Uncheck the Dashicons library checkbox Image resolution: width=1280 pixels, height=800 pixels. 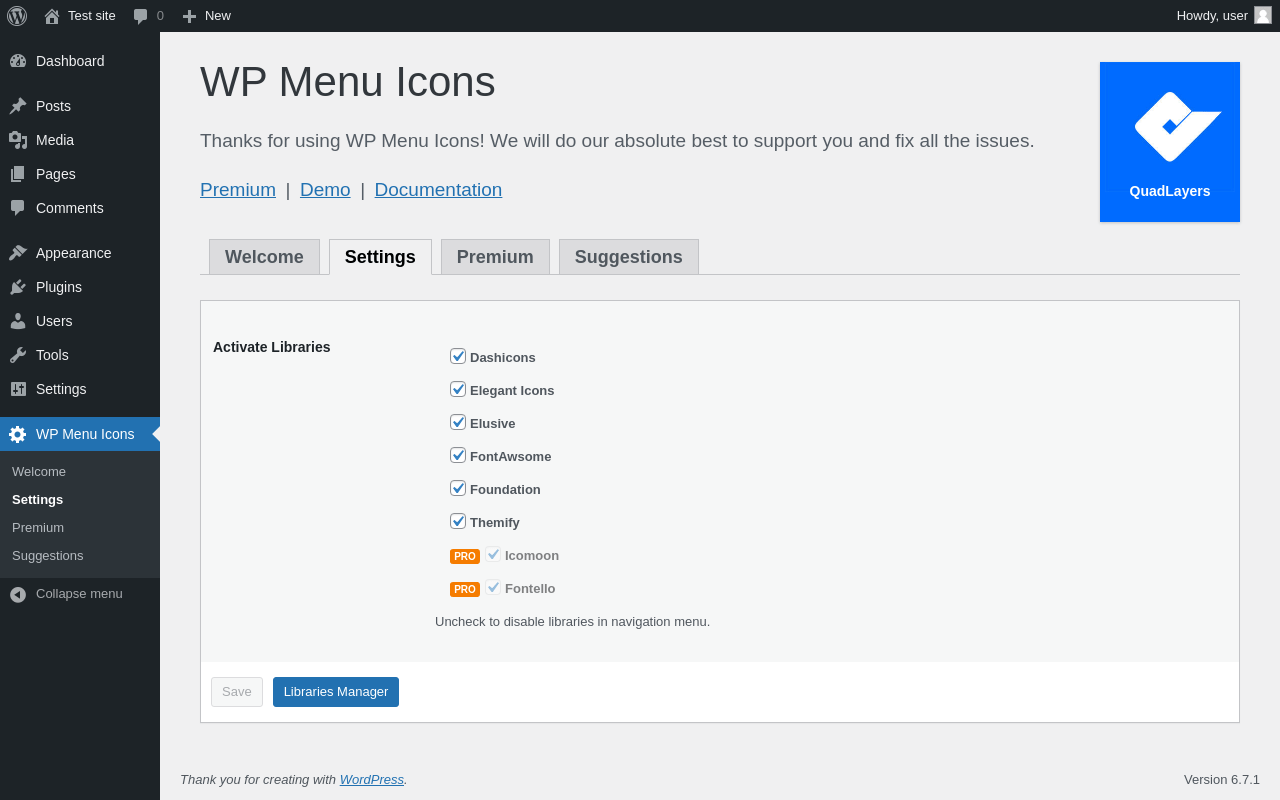(x=458, y=356)
